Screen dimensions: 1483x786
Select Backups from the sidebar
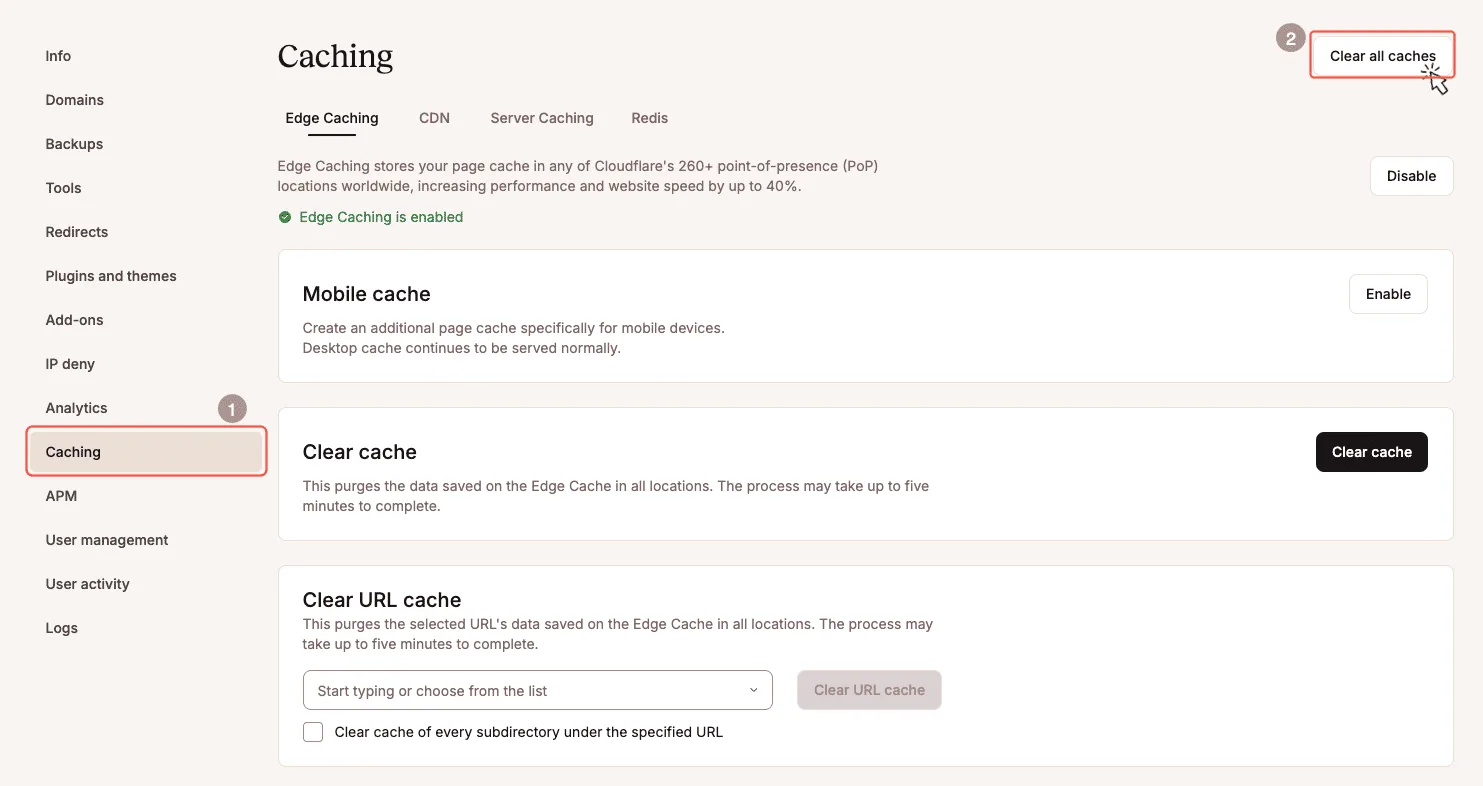tap(74, 144)
